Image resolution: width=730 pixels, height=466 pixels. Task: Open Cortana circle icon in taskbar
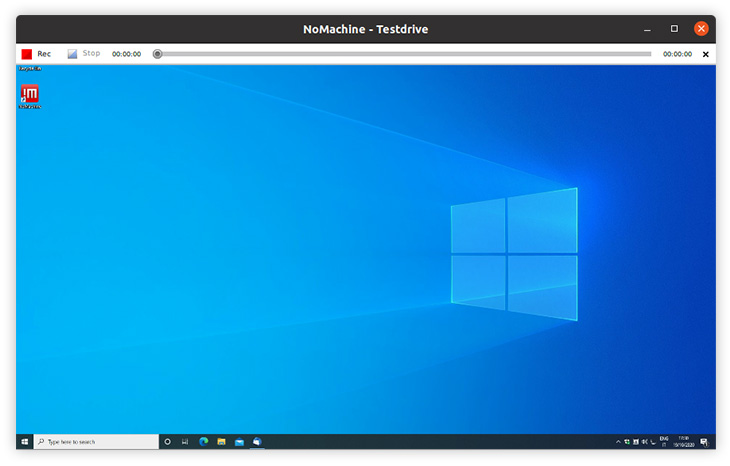167,441
